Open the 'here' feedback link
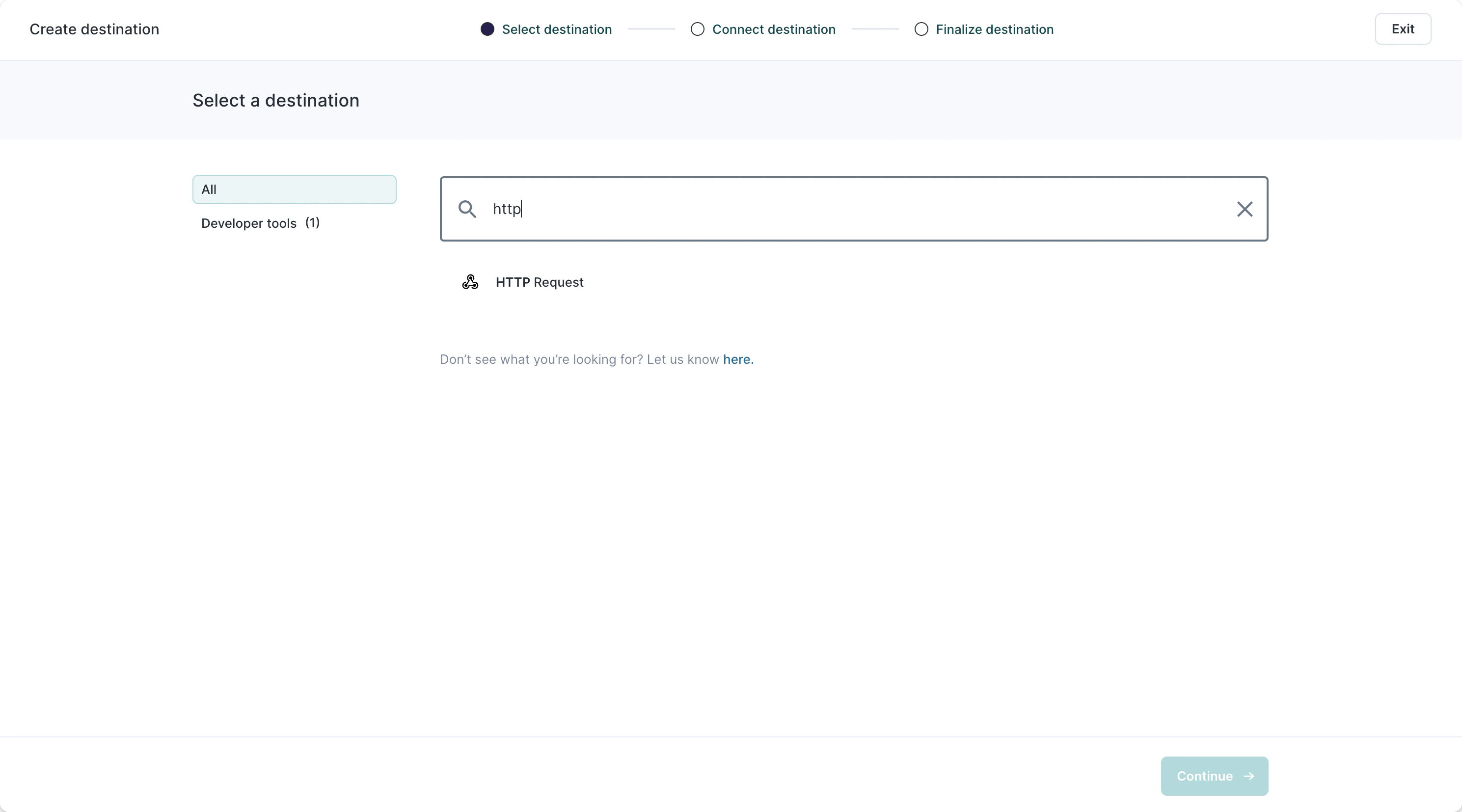Screen dimensions: 1462x812 click(738, 359)
